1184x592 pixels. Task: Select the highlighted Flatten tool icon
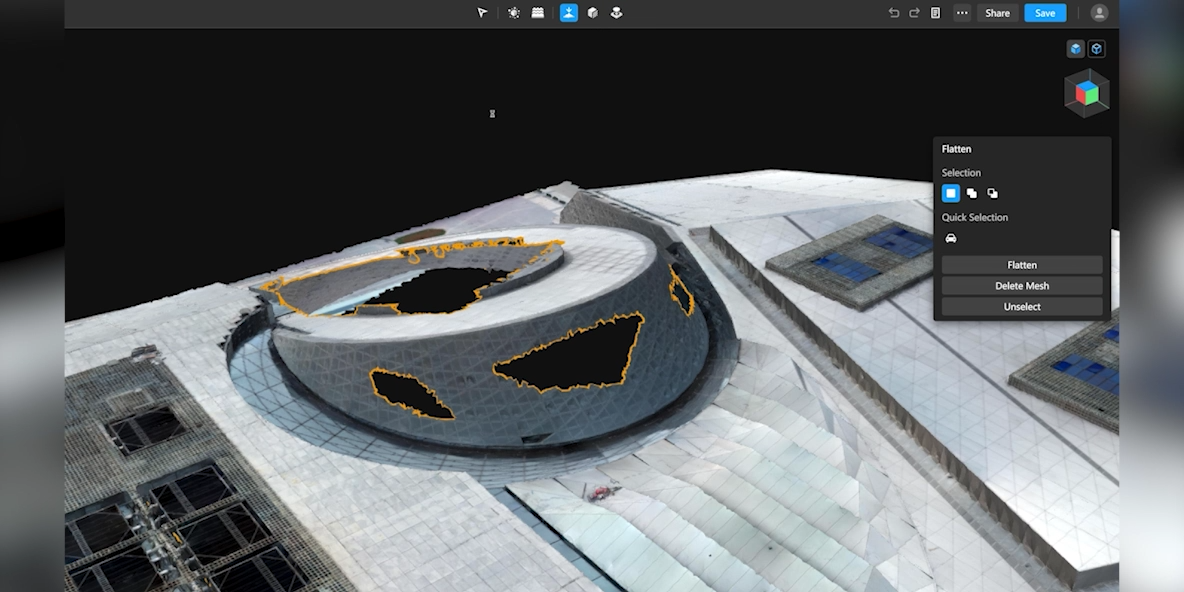(569, 13)
